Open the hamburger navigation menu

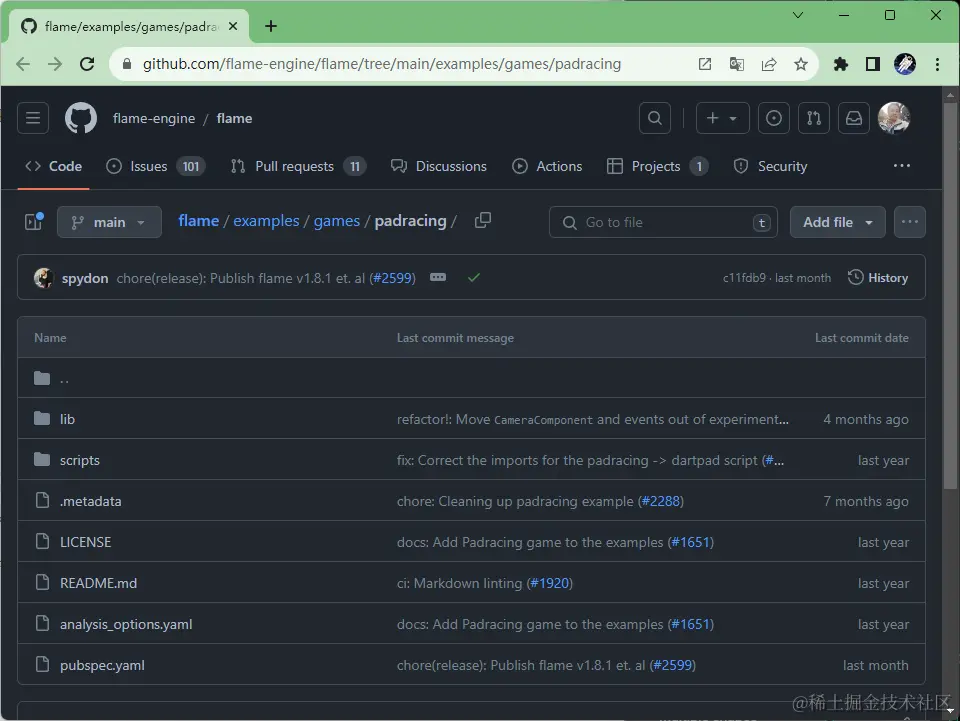click(33, 118)
